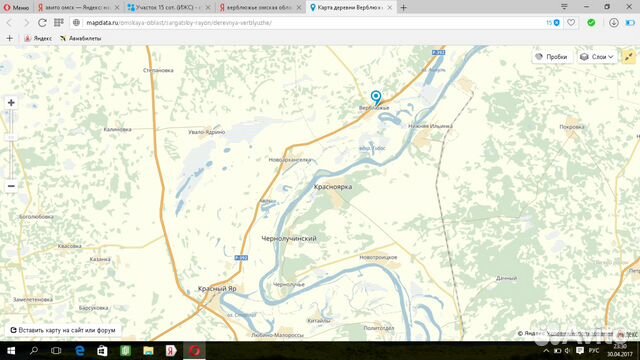Open the Яндекс bookmark
The image size is (640, 360).
point(38,38)
